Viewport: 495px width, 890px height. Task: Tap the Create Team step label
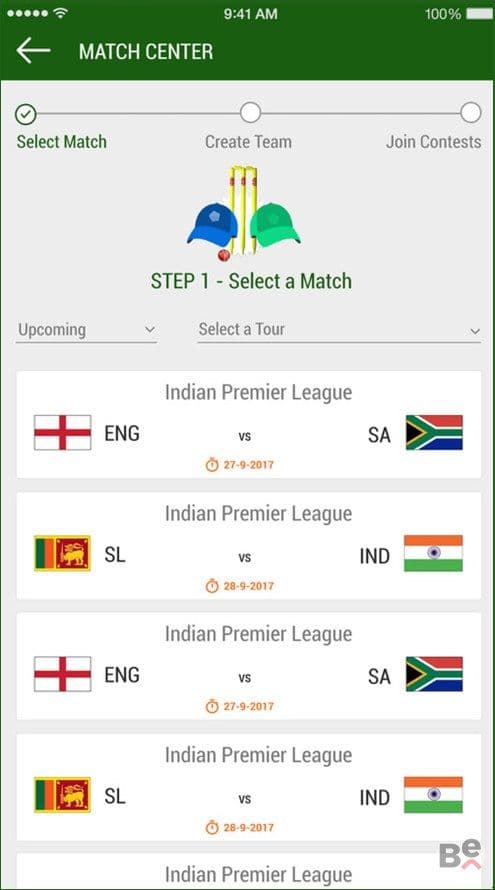(x=248, y=142)
